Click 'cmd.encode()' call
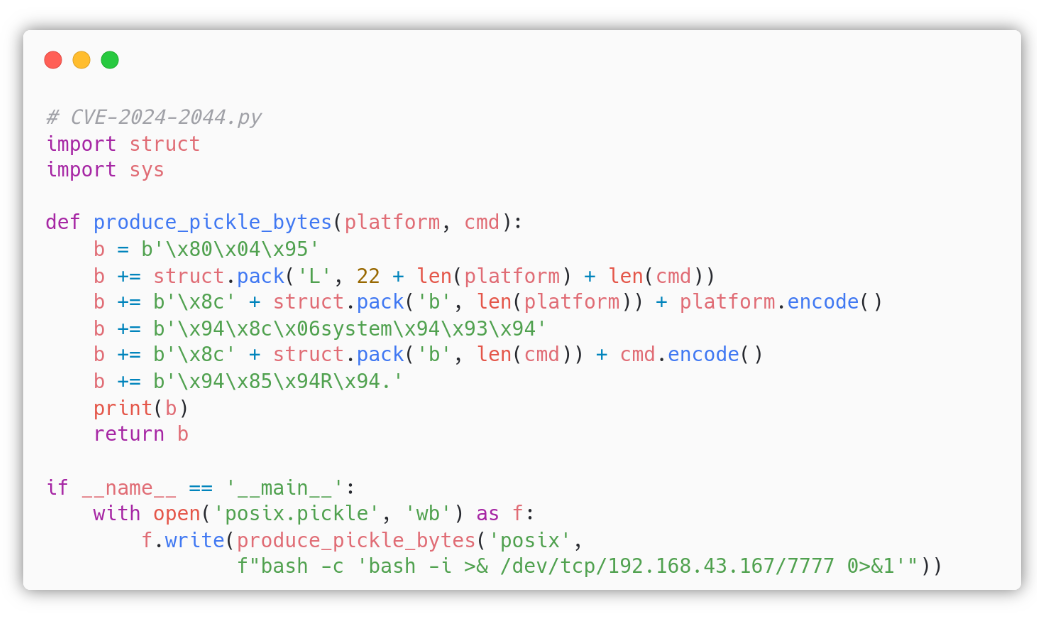This screenshot has width=1037, height=621. (x=691, y=354)
